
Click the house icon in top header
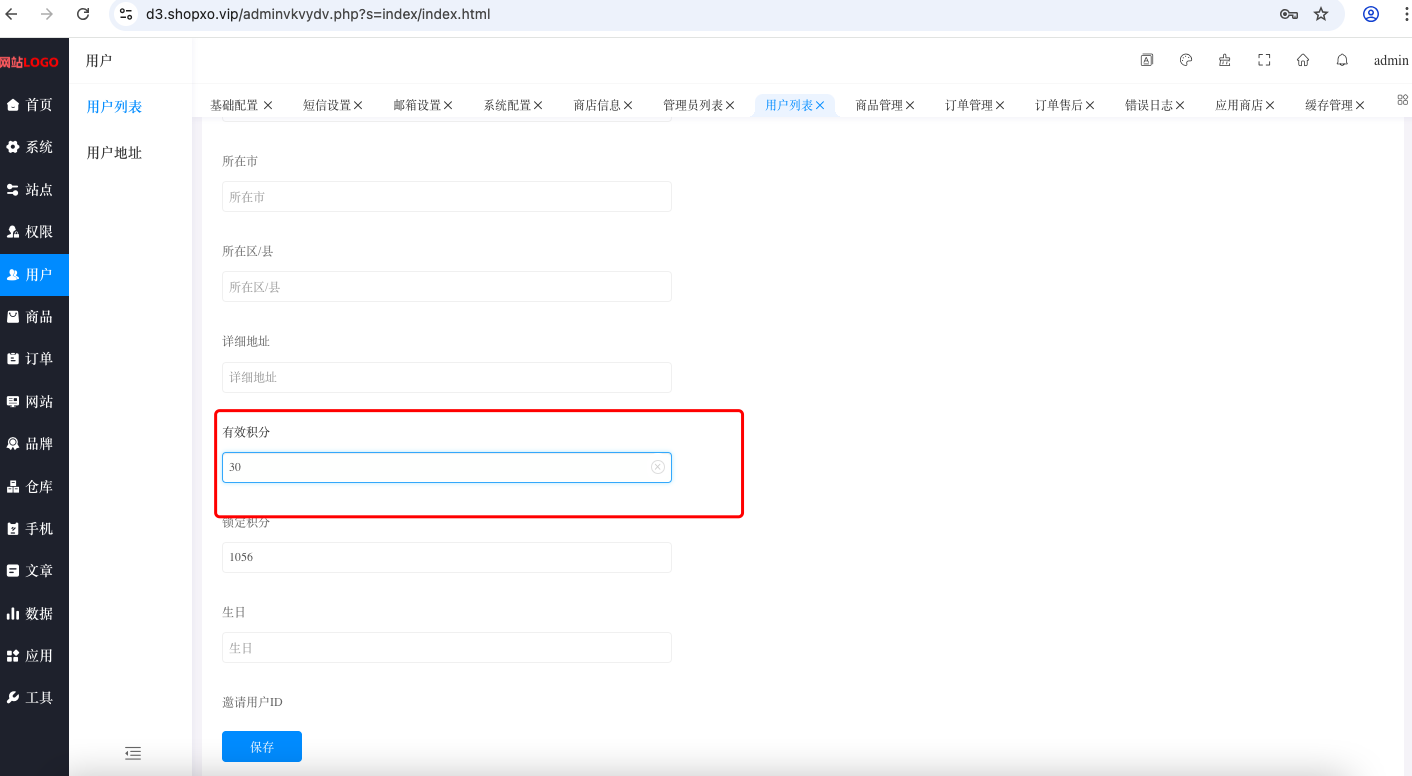[x=1303, y=60]
